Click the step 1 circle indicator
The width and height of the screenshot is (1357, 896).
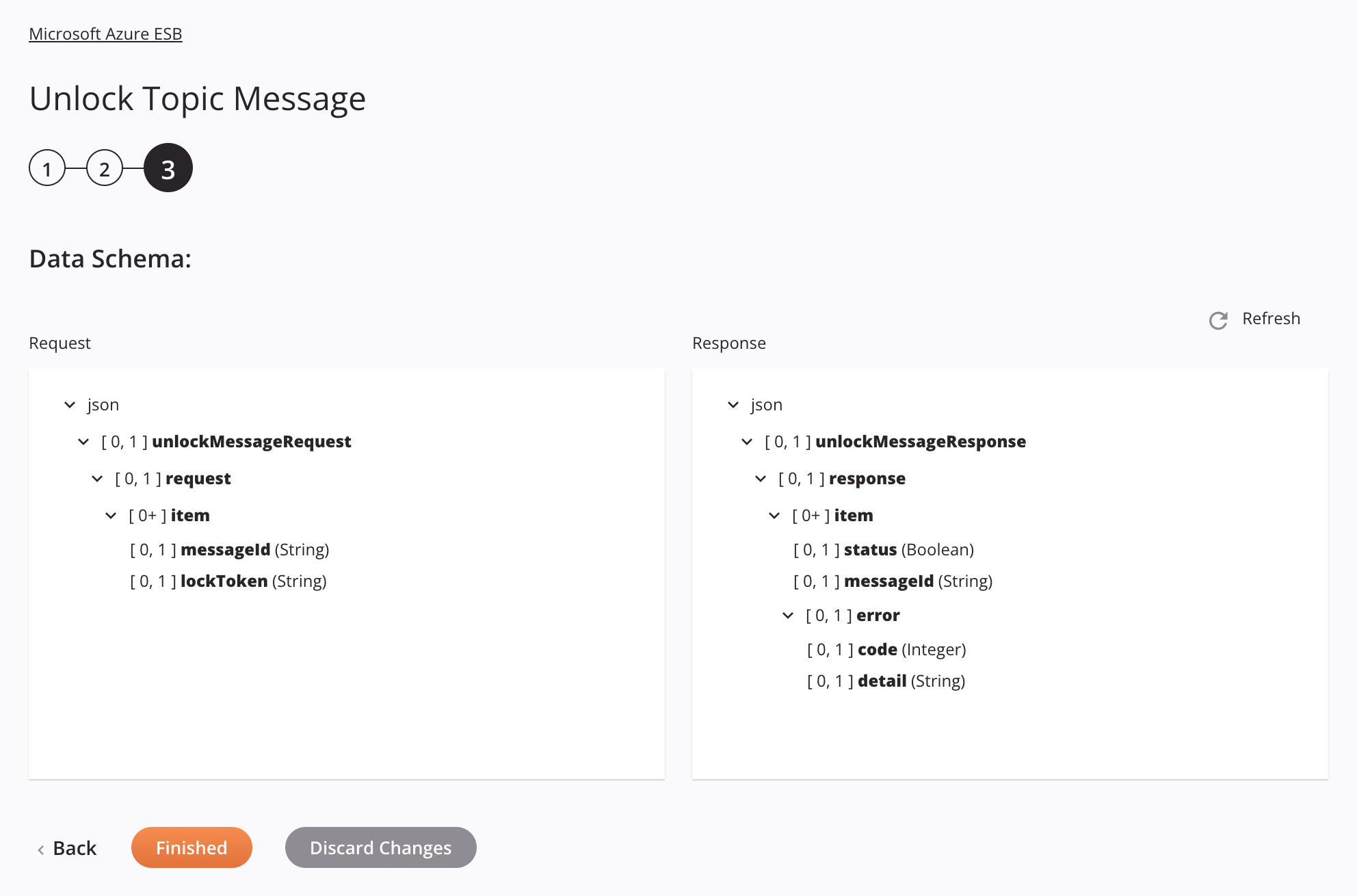click(x=47, y=168)
